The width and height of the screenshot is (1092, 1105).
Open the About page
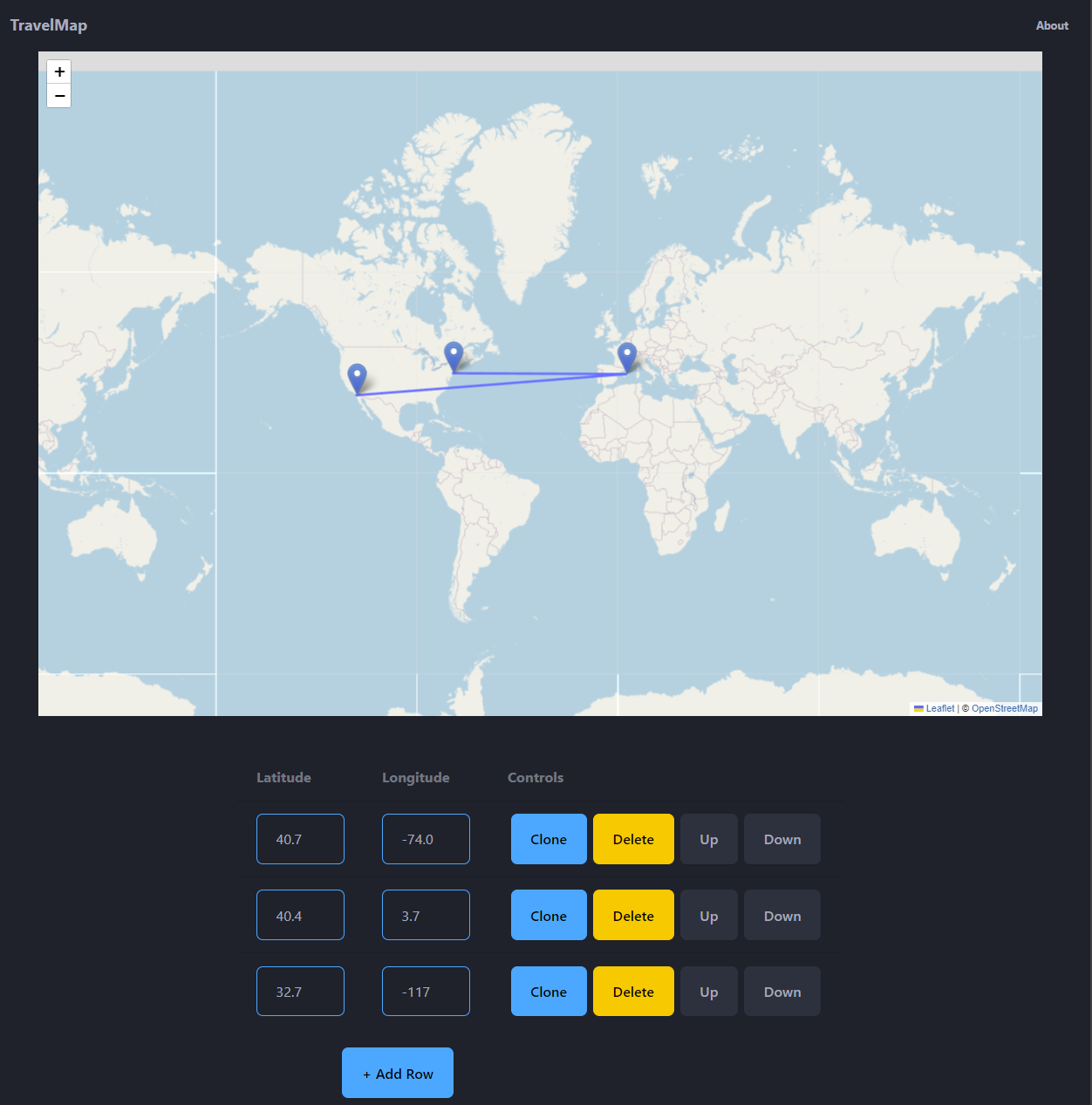(x=1052, y=25)
